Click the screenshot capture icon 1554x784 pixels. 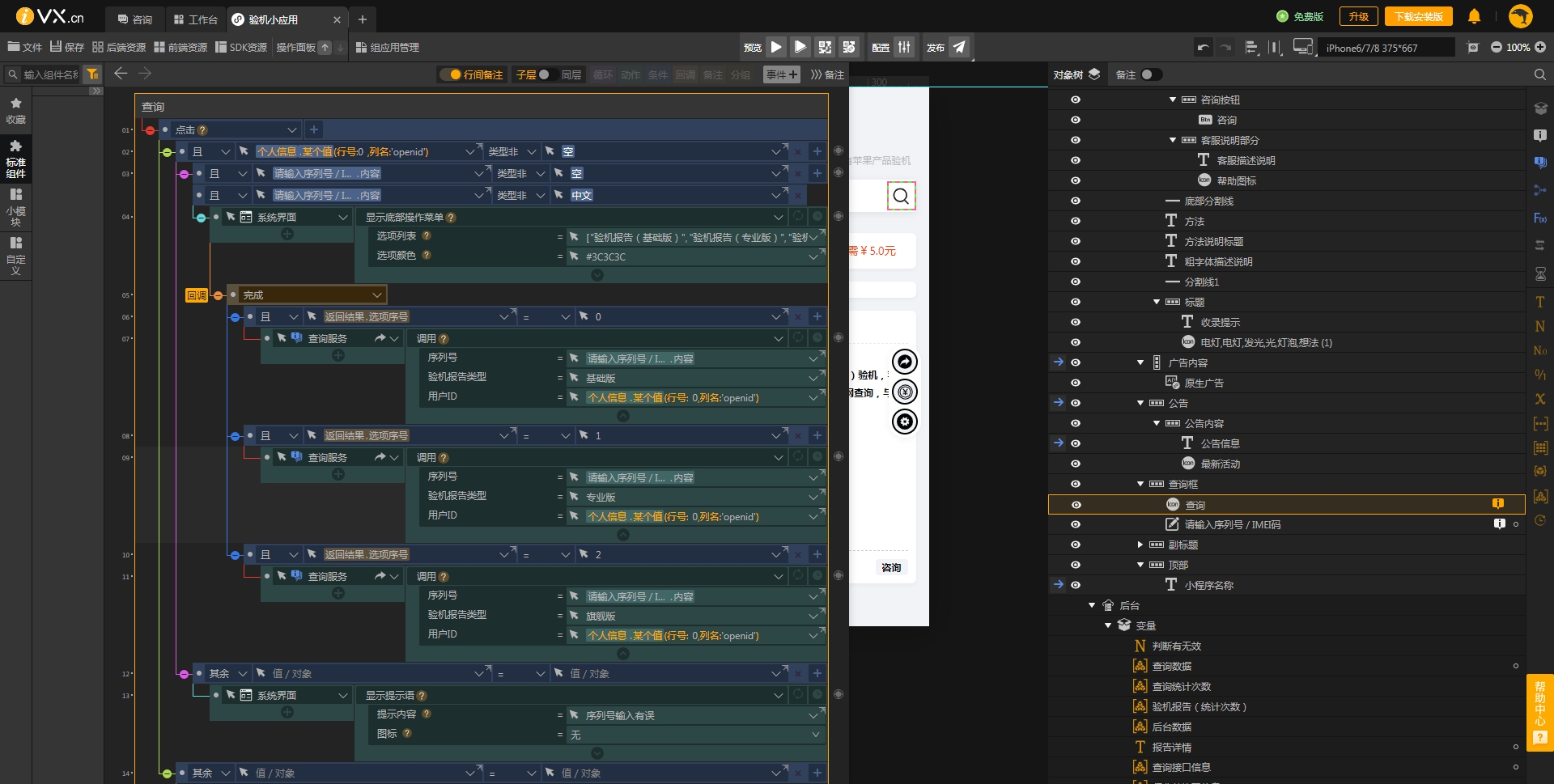pyautogui.click(x=1473, y=47)
